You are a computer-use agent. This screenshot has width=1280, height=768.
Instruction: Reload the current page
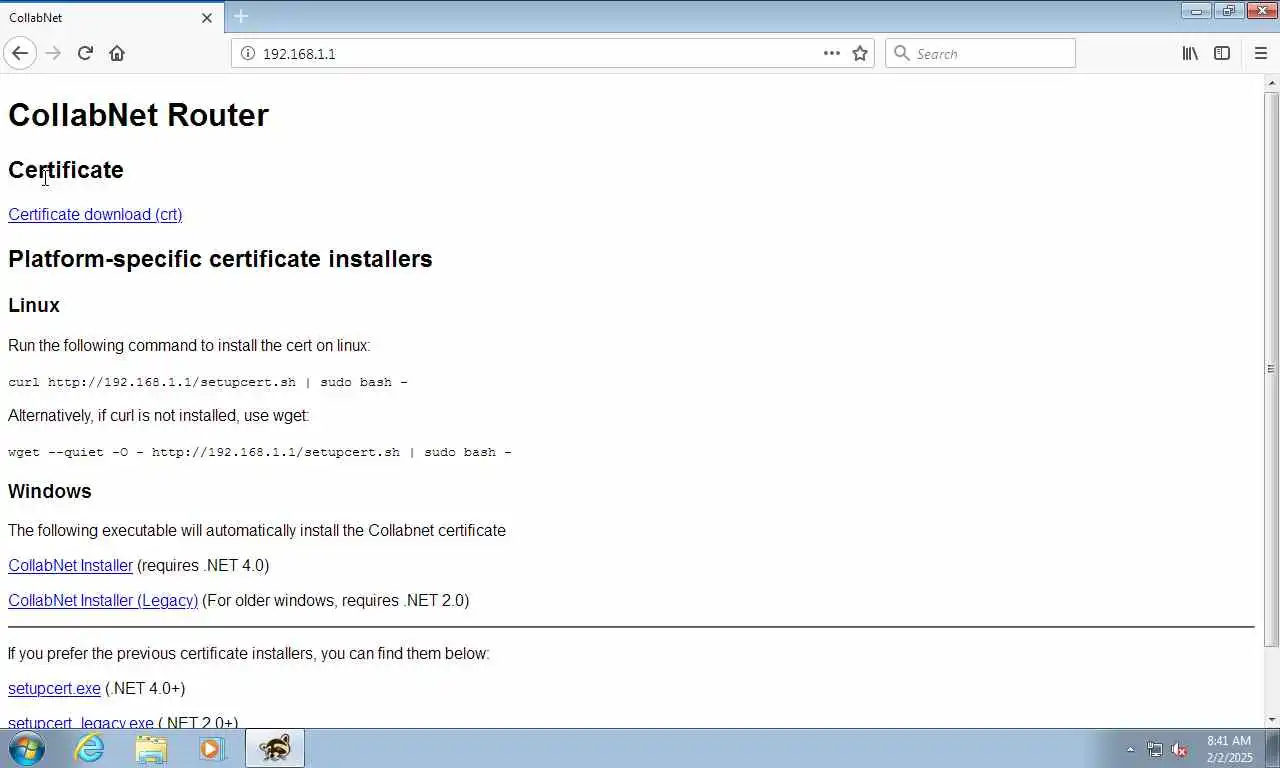tap(85, 53)
